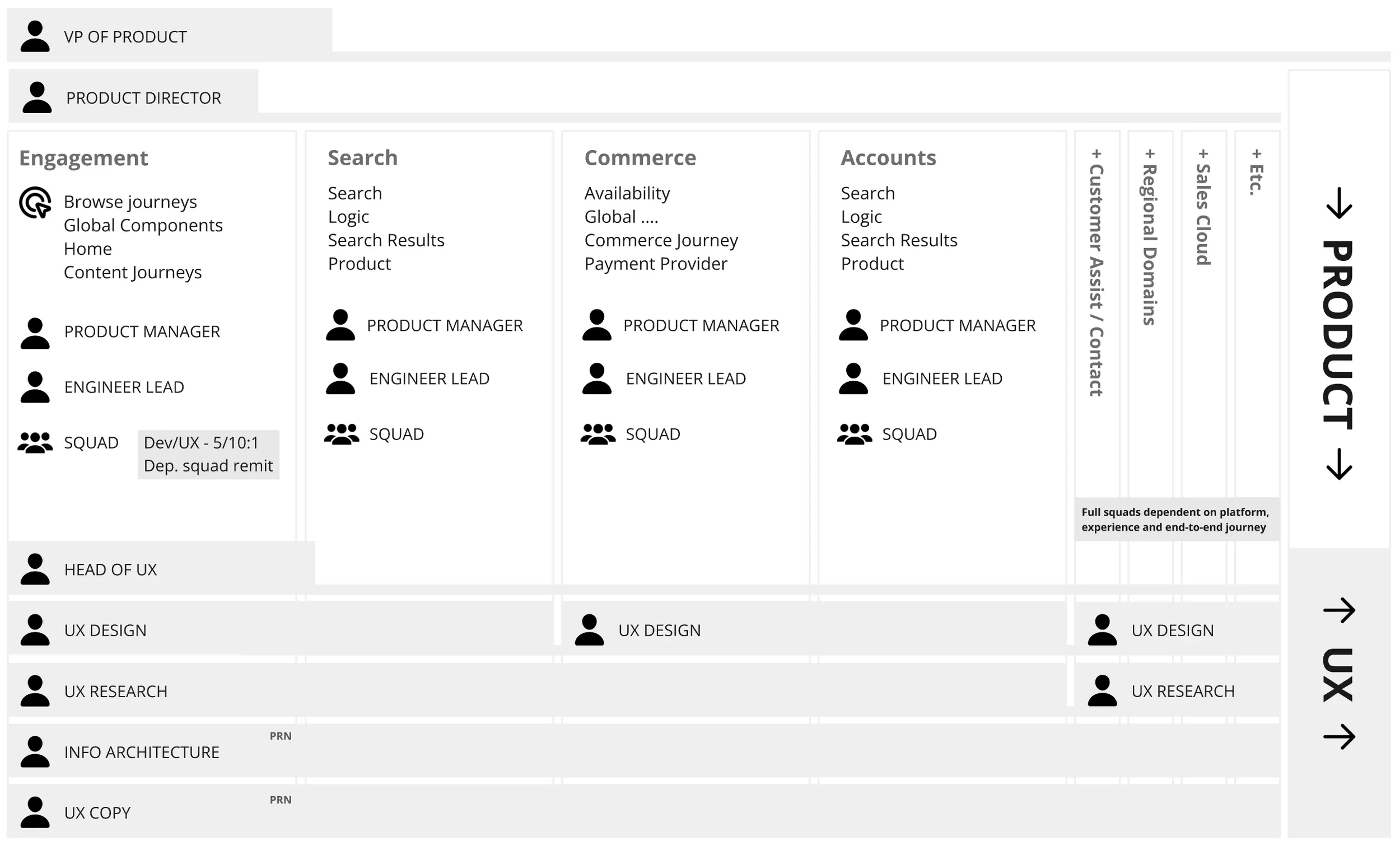Click the Dev/UX 5/10:1 squad note
1400x846 pixels.
[x=208, y=454]
